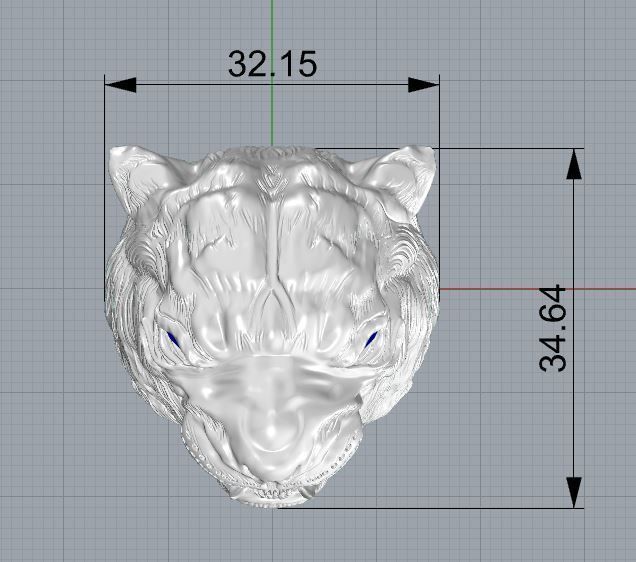This screenshot has width=636, height=562.
Task: Select the 32.15 width dimension text
Action: click(272, 64)
